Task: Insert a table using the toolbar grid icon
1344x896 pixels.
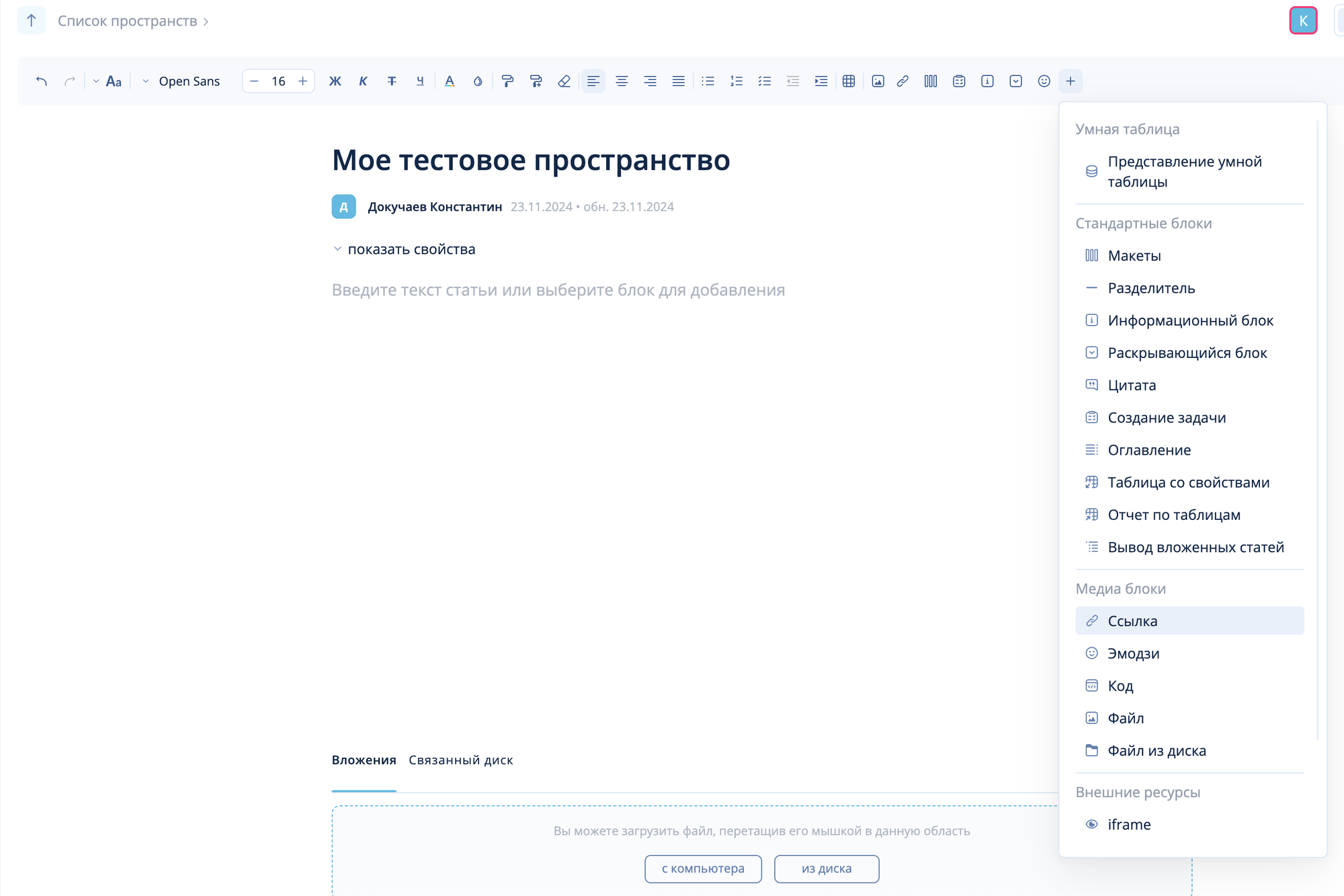Action: pyautogui.click(x=849, y=81)
